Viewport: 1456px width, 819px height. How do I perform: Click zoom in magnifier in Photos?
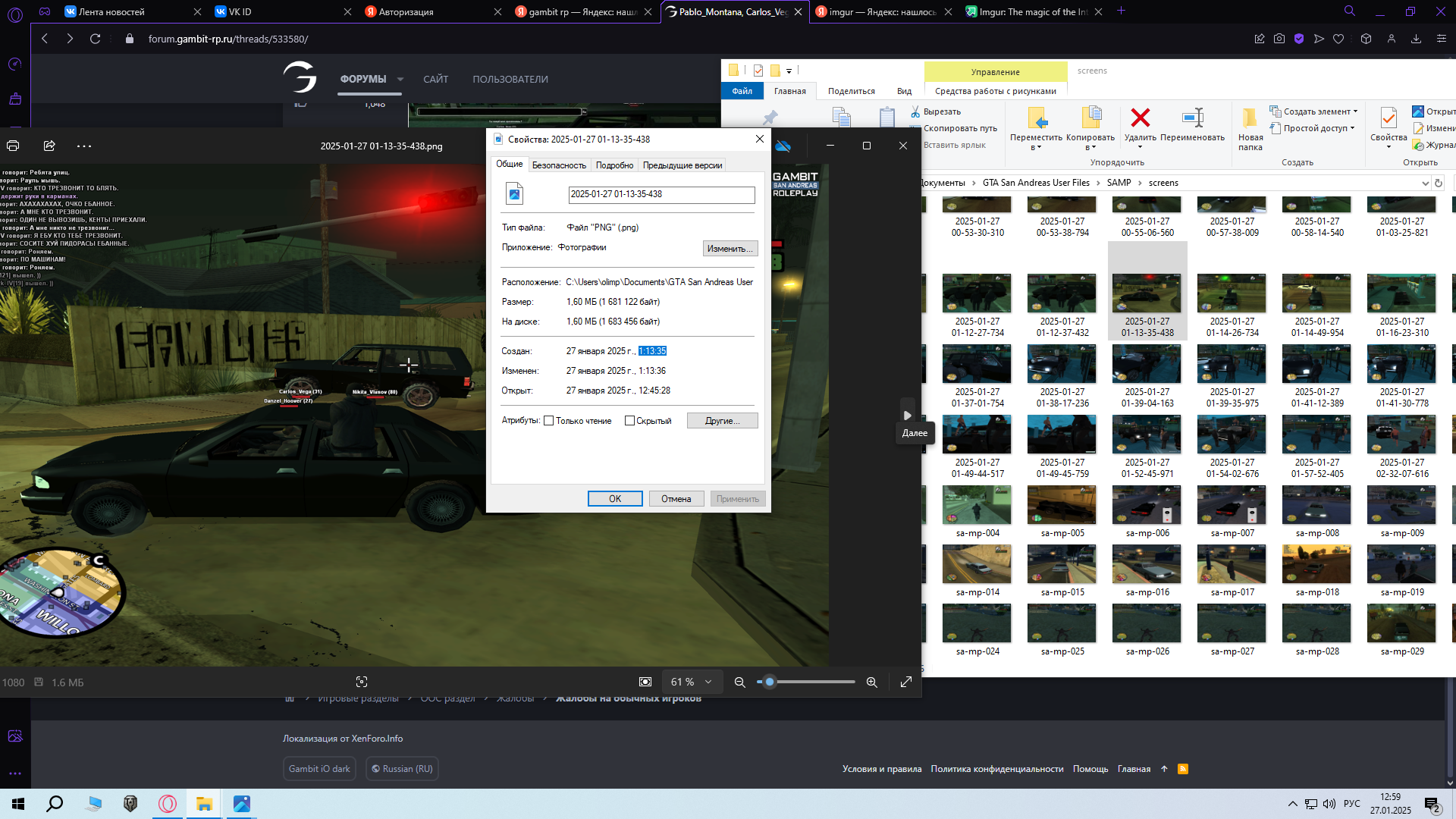point(871,682)
